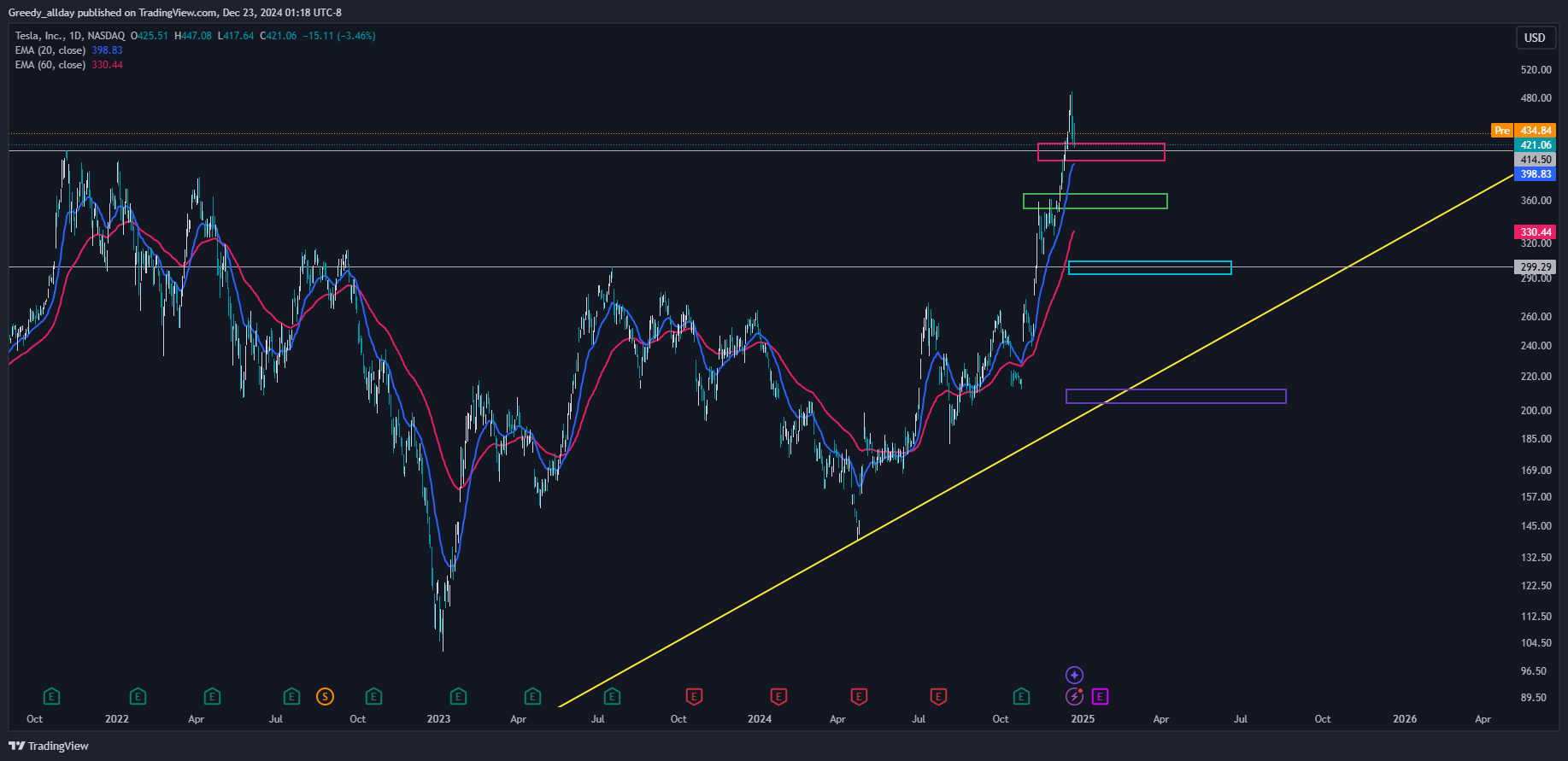Click the 520.00 price axis label
Image resolution: width=1568 pixels, height=761 pixels.
1536,70
